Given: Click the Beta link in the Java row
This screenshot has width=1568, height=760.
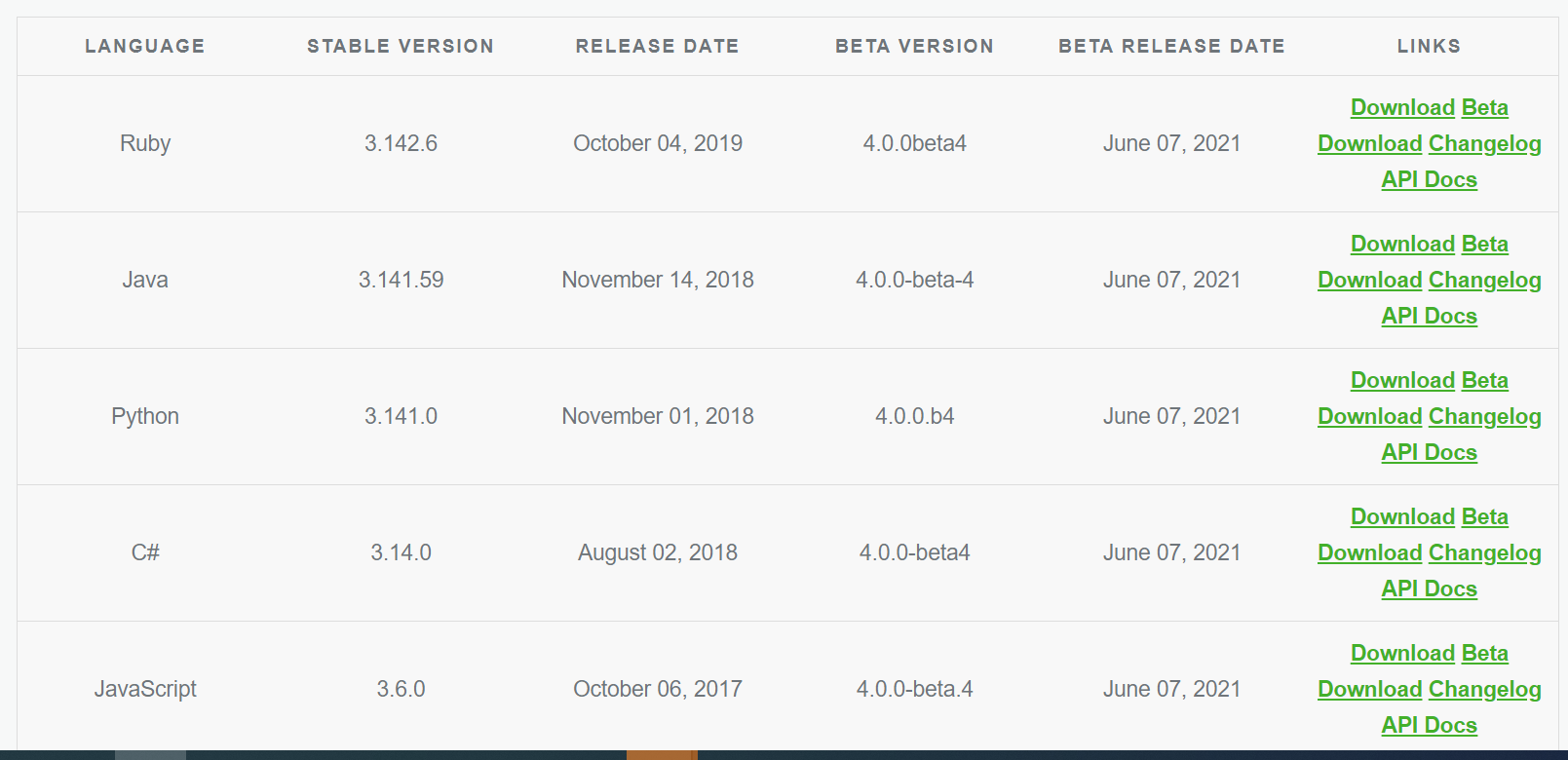Looking at the screenshot, I should coord(1484,245).
